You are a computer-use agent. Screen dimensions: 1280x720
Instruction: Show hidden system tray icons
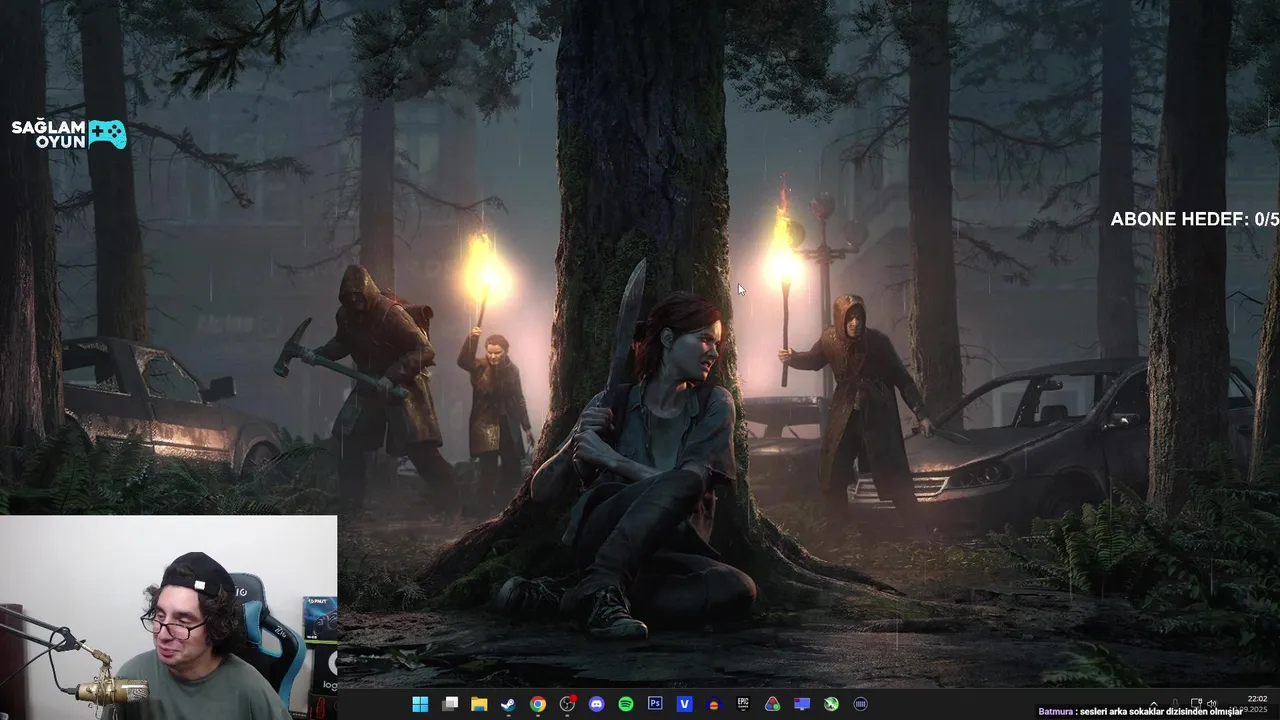pyautogui.click(x=1154, y=703)
